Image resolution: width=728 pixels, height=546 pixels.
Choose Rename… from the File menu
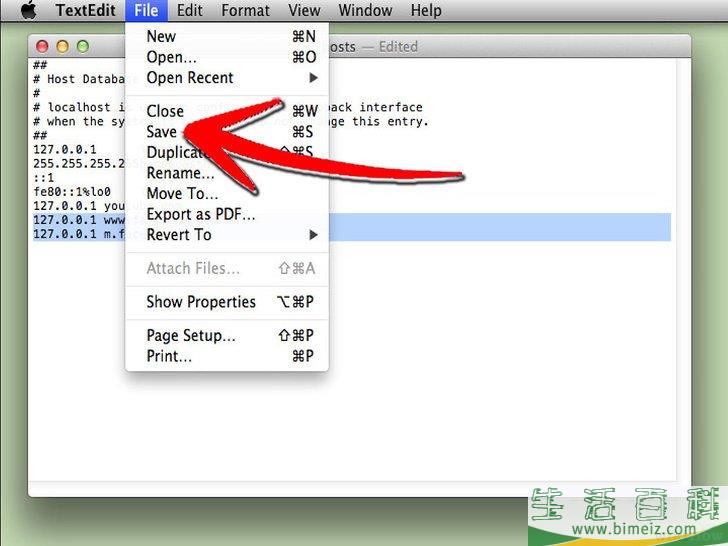click(x=227, y=173)
